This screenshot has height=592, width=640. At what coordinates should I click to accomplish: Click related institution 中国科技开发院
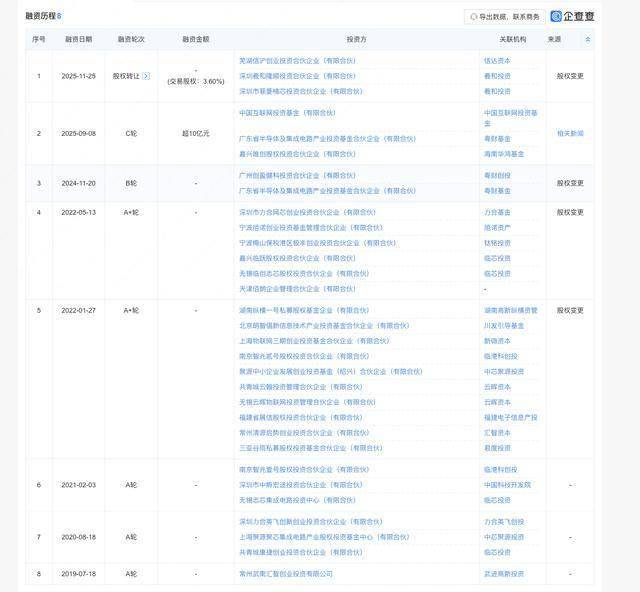tap(505, 484)
